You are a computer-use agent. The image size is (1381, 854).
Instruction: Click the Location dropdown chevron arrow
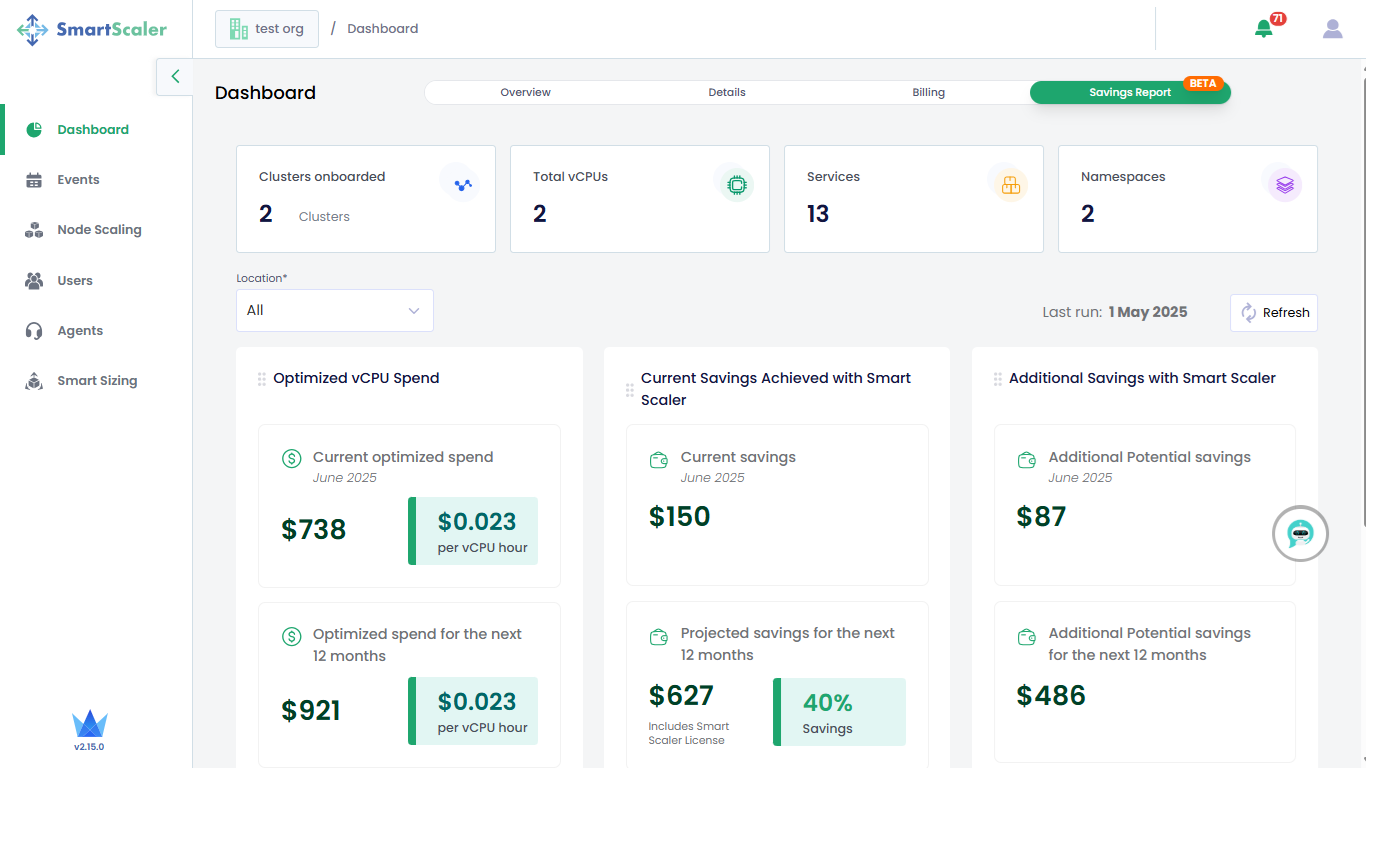coord(413,311)
